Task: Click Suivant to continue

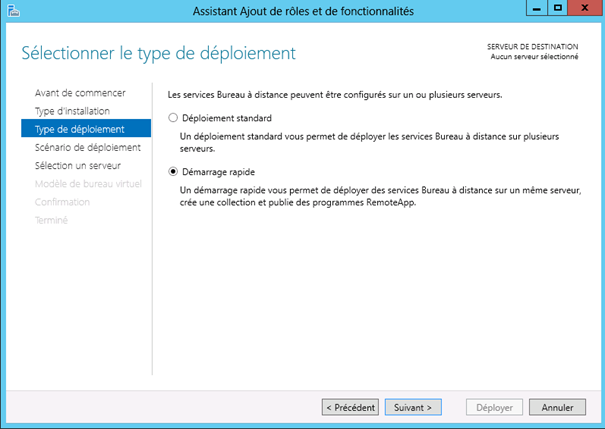Action: coord(413,407)
